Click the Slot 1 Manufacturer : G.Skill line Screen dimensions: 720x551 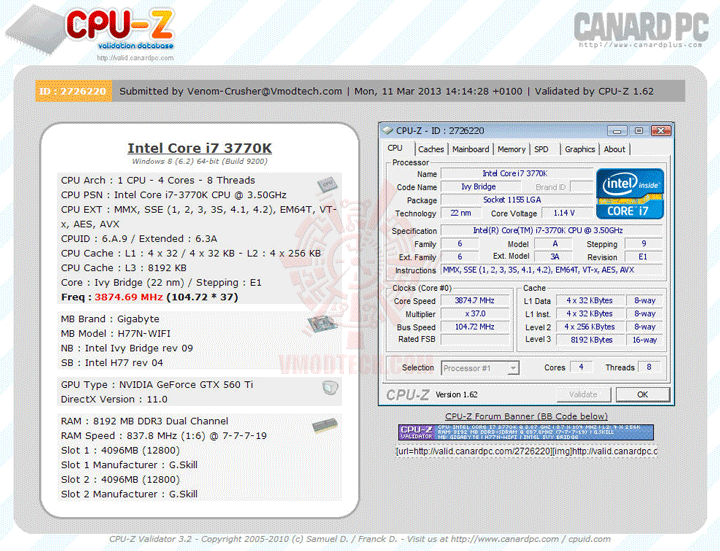tap(129, 465)
